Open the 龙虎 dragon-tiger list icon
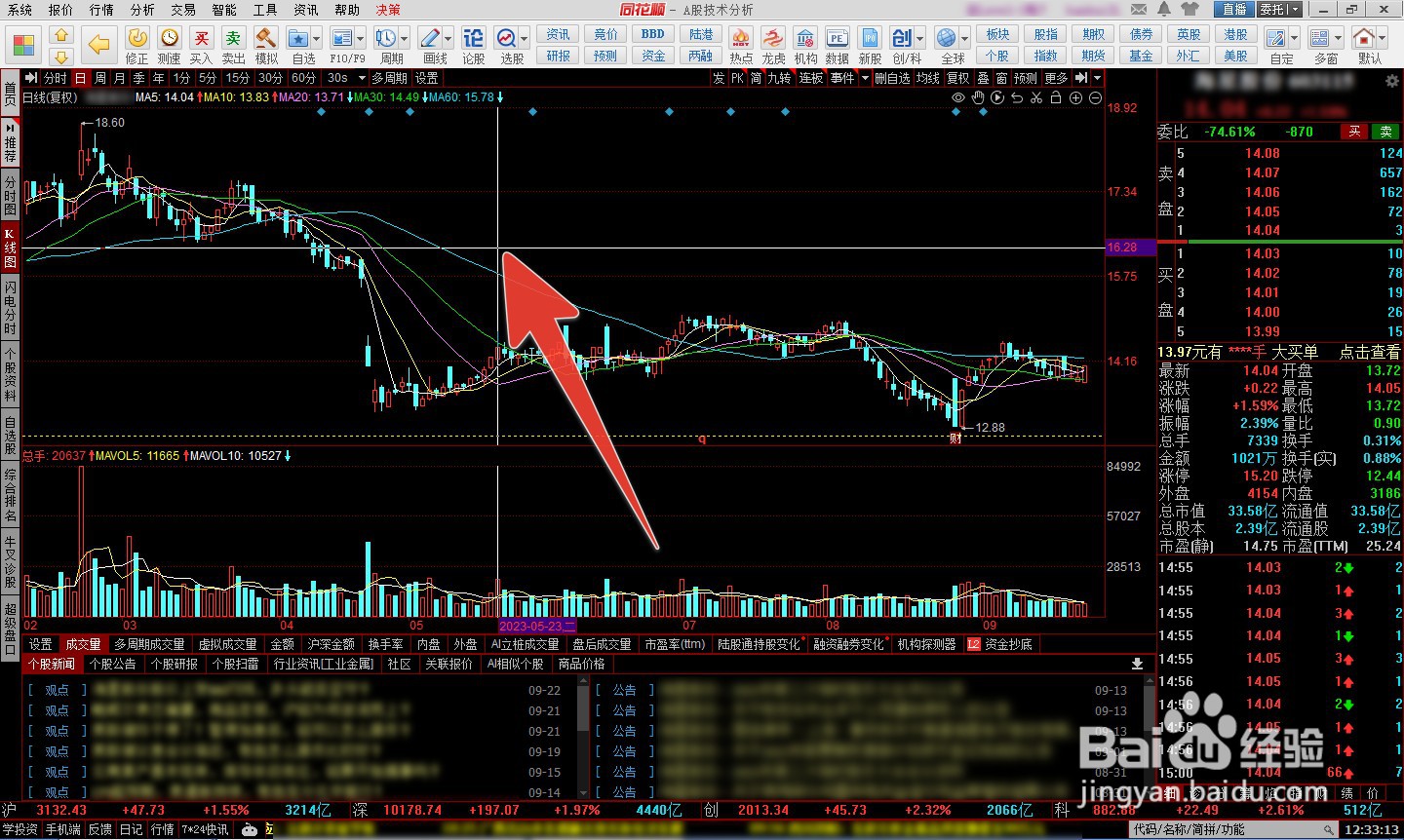The width and height of the screenshot is (1404, 840). pyautogui.click(x=773, y=38)
